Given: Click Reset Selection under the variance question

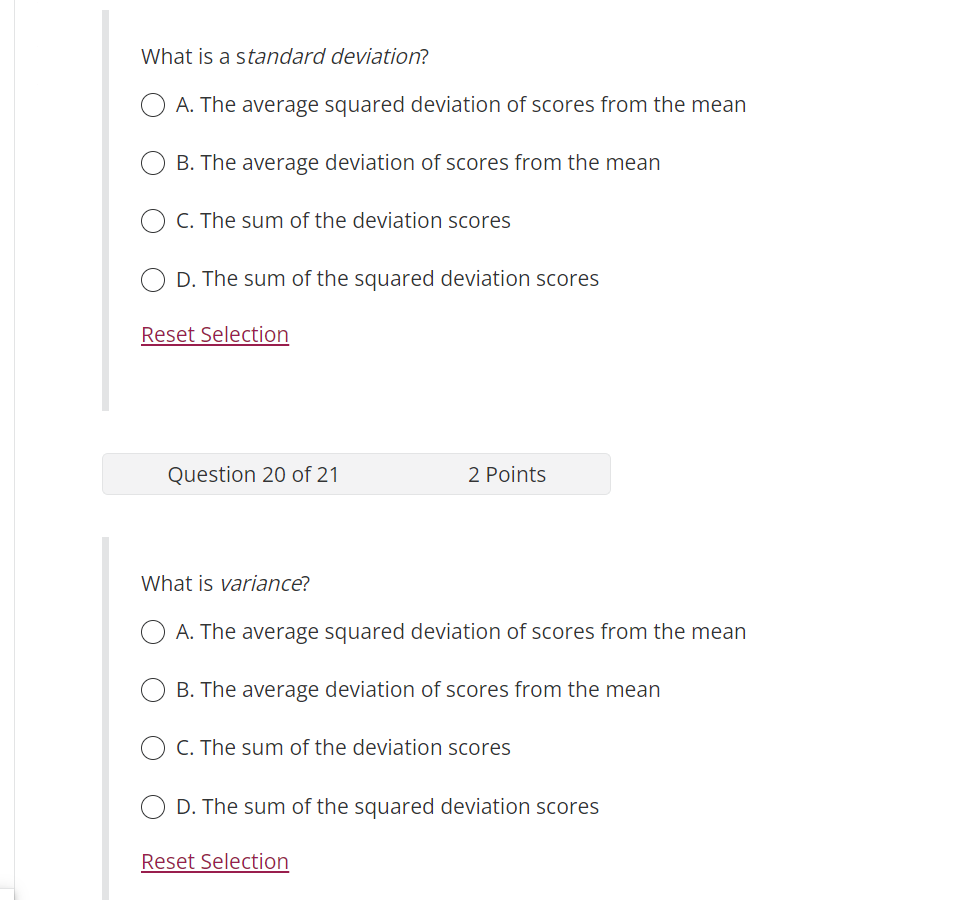Looking at the screenshot, I should tap(214, 861).
